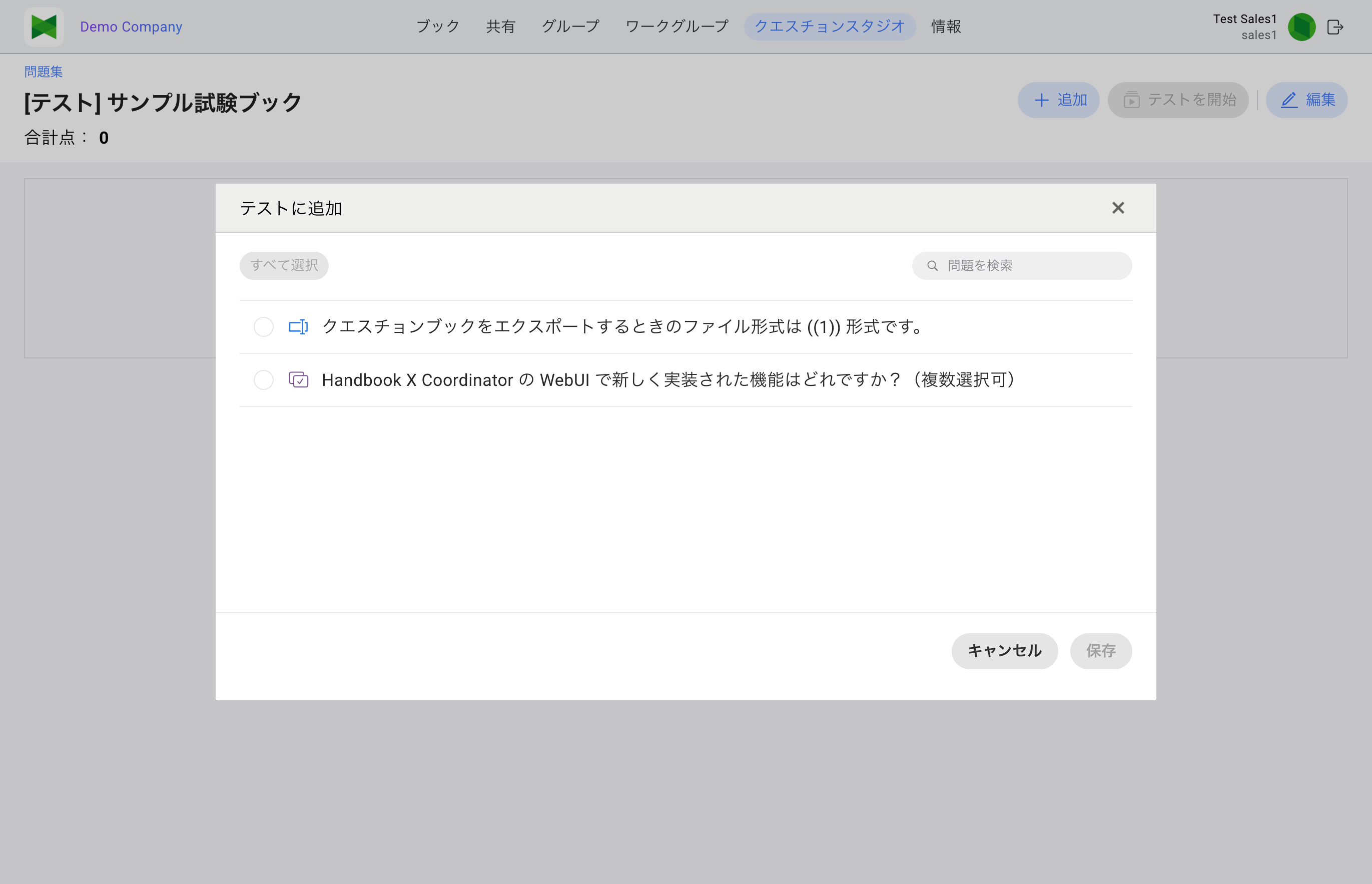Click the green user avatar icon
1372x884 pixels.
pos(1301,27)
